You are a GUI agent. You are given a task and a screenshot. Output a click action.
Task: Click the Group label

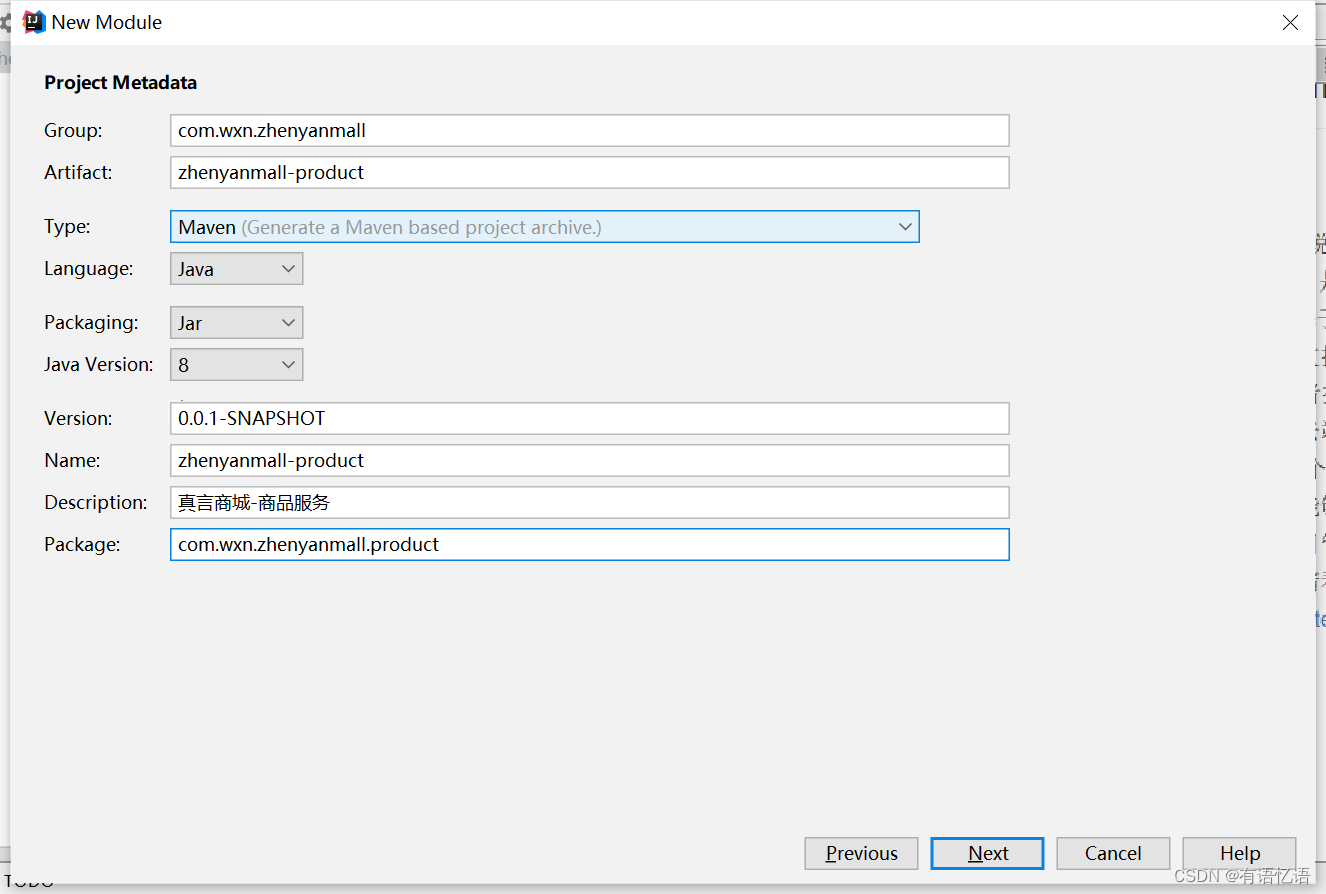coord(73,131)
